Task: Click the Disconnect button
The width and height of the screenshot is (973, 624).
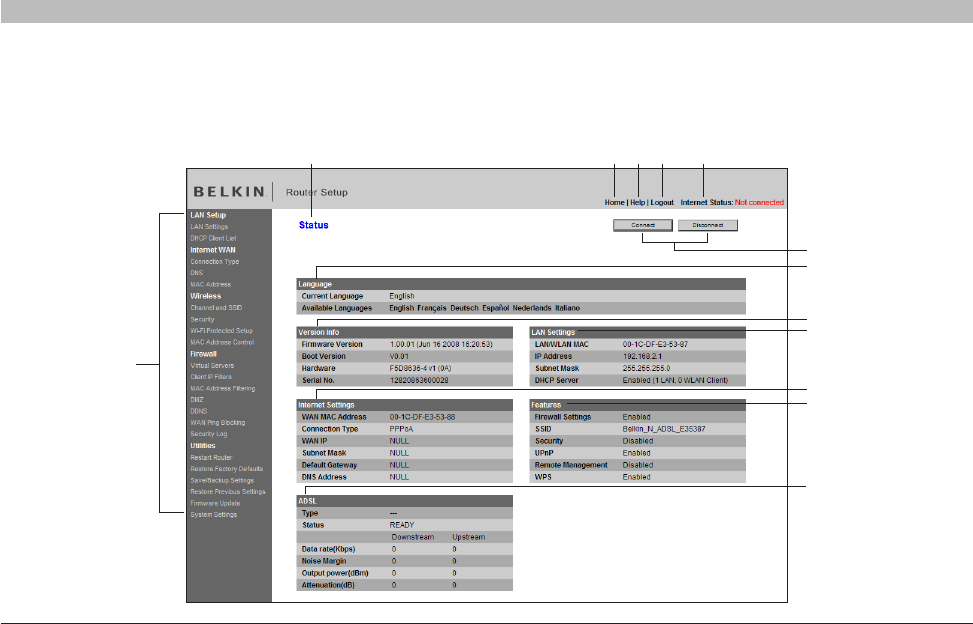Action: pos(707,225)
